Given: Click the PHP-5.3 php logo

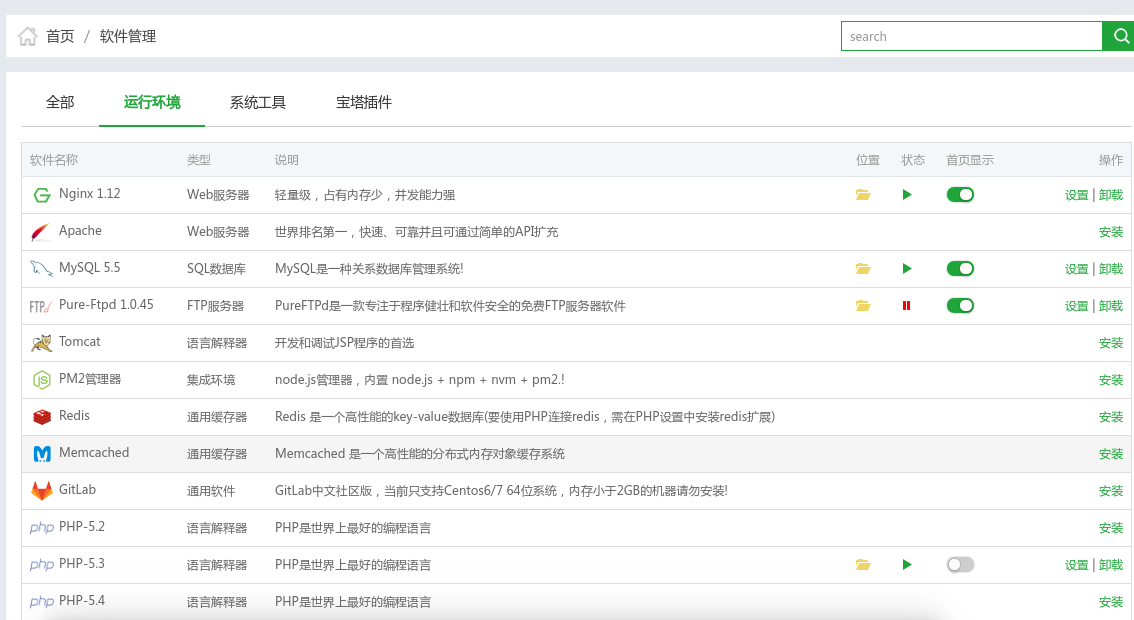Looking at the screenshot, I should pos(42,565).
